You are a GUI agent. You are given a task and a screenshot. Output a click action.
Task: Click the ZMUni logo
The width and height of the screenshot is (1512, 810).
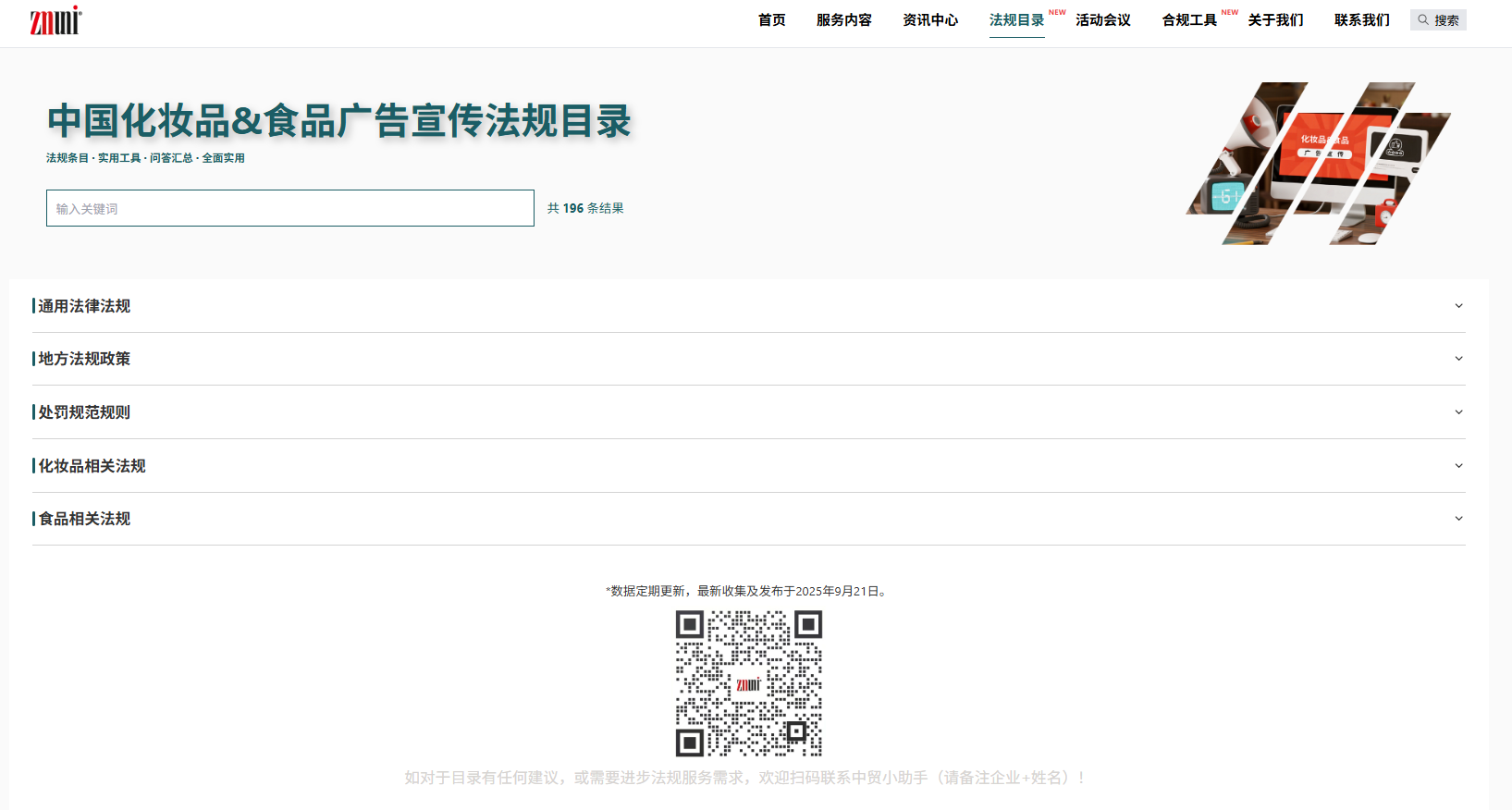coord(55,20)
